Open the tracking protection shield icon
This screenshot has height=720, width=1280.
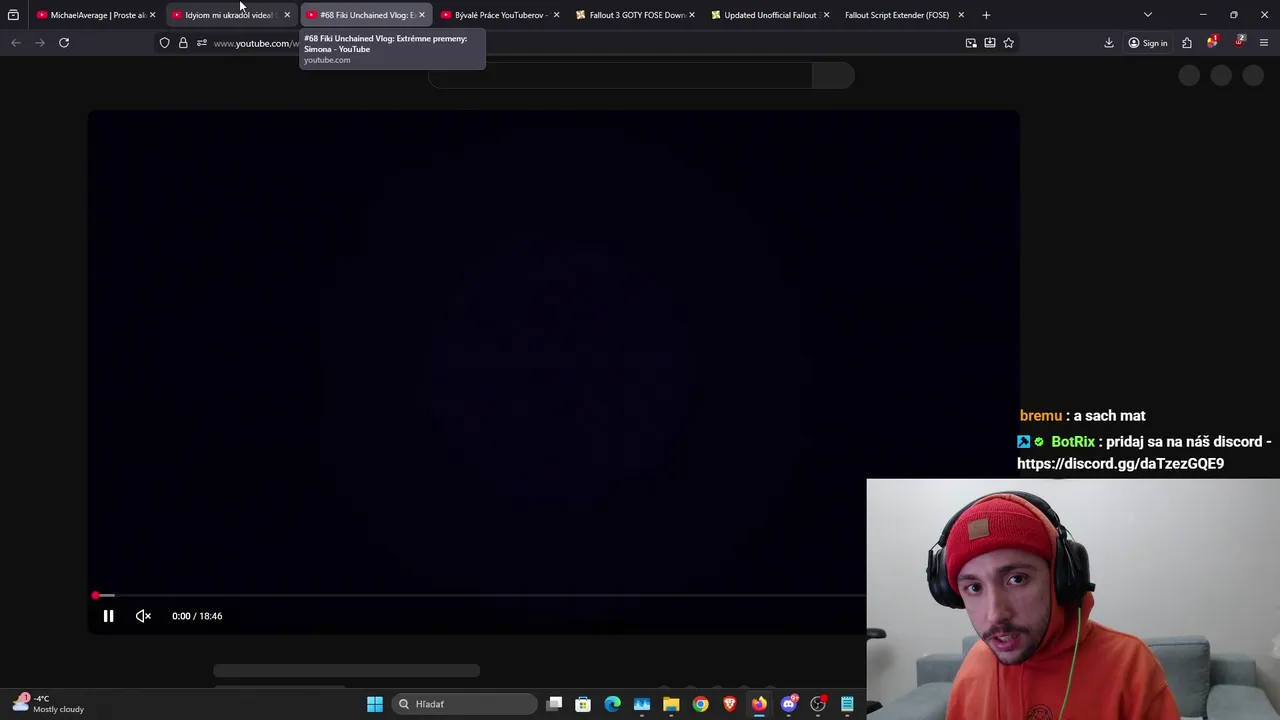tap(165, 43)
